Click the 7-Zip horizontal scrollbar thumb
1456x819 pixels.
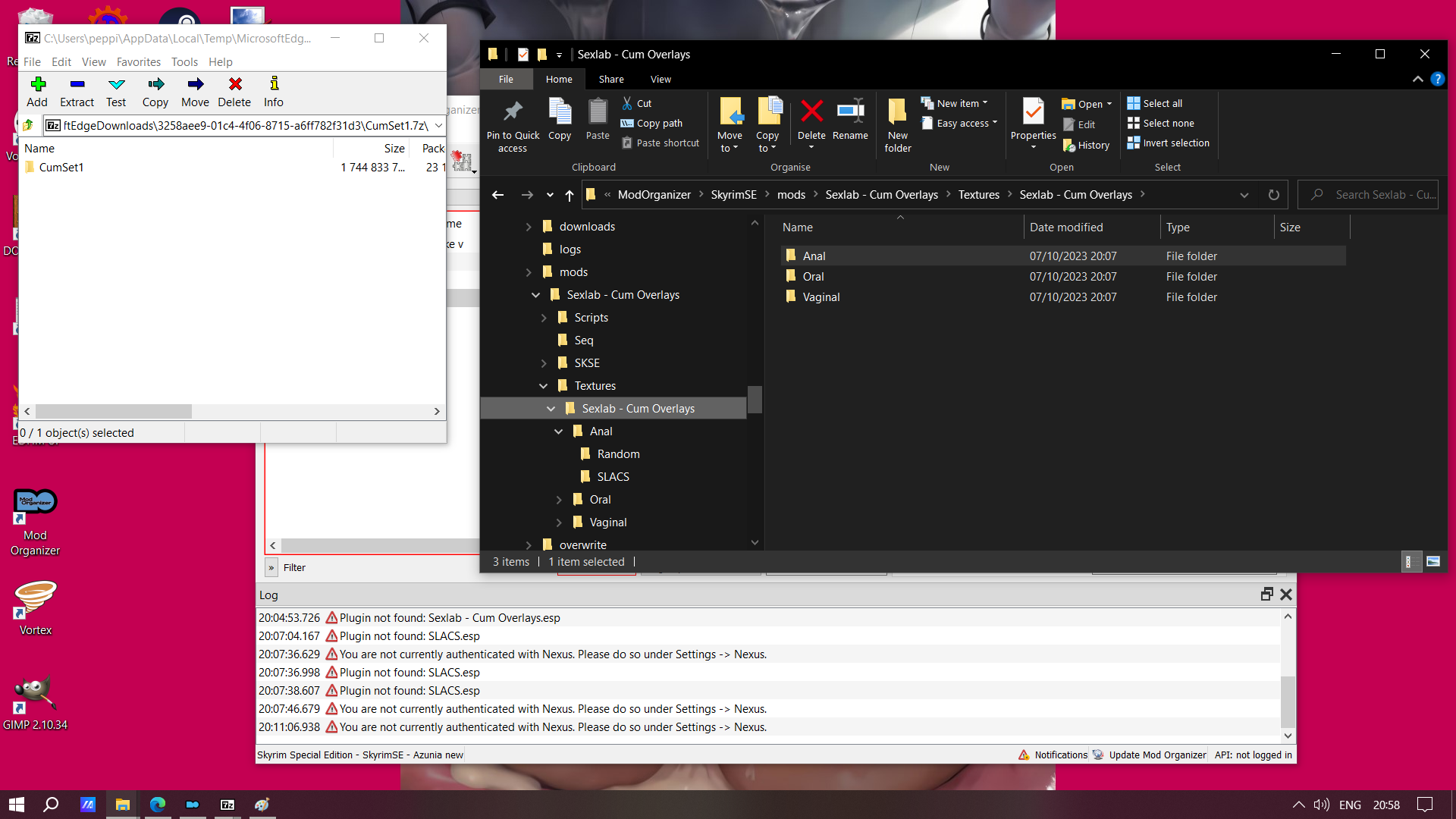coord(114,411)
